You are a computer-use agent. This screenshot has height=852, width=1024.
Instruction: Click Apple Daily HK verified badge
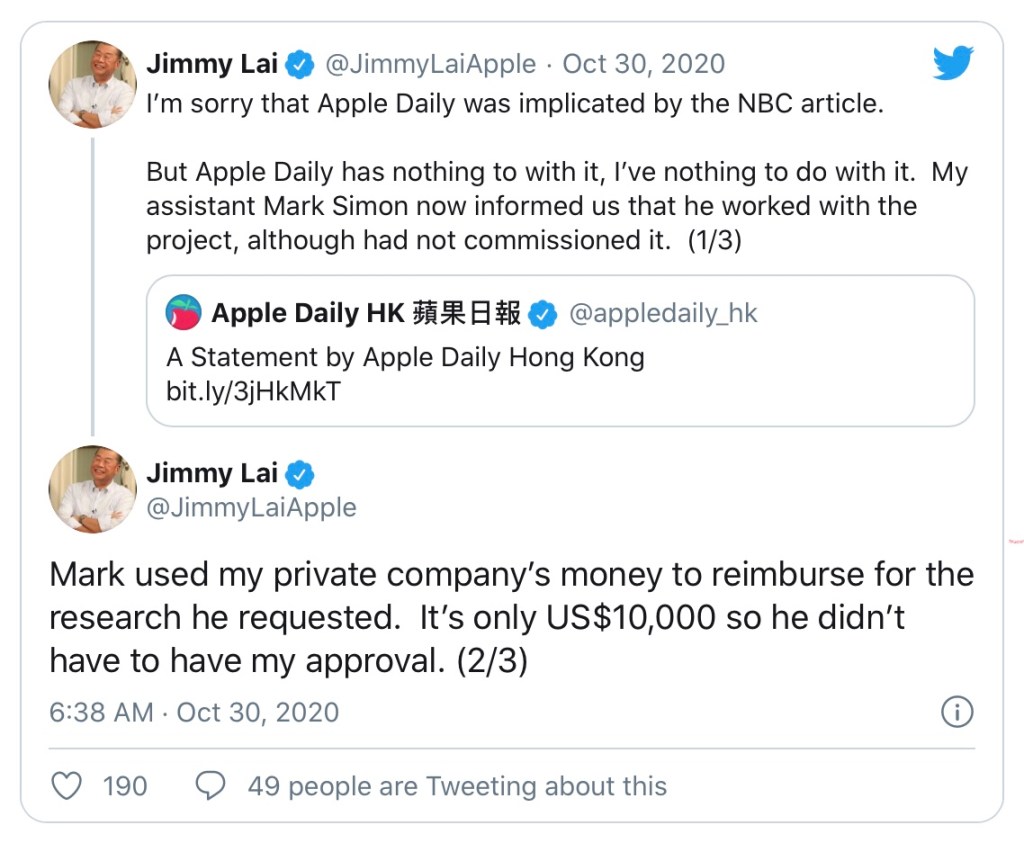[x=543, y=314]
